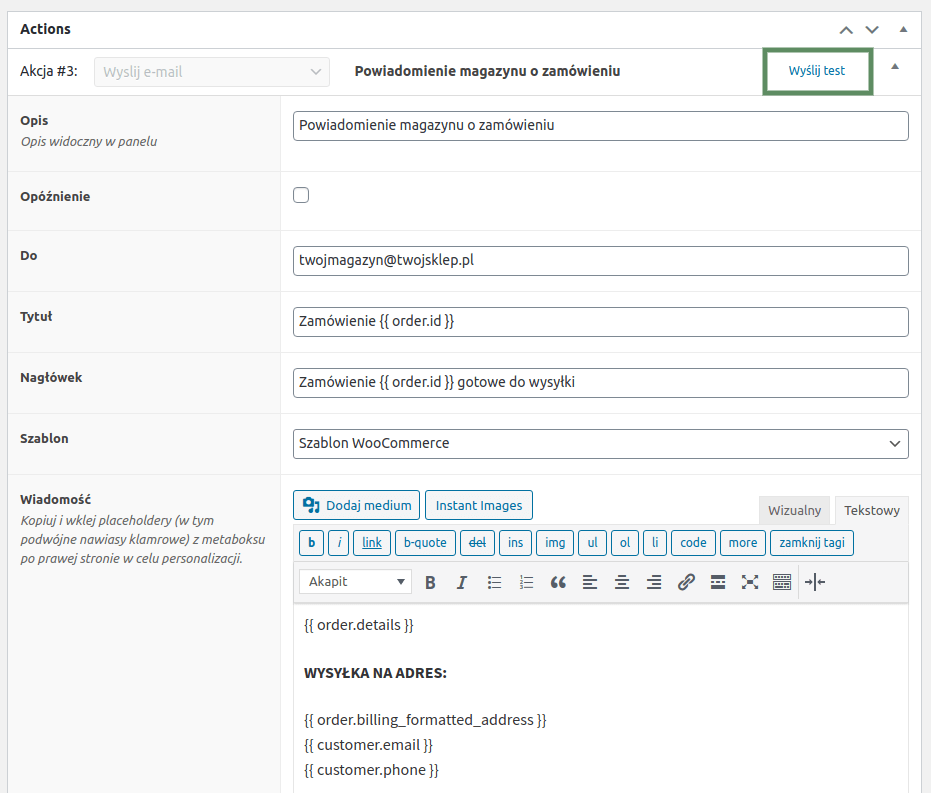The width and height of the screenshot is (931, 793).
Task: Focus the Do recipient email field
Action: (x=600, y=261)
